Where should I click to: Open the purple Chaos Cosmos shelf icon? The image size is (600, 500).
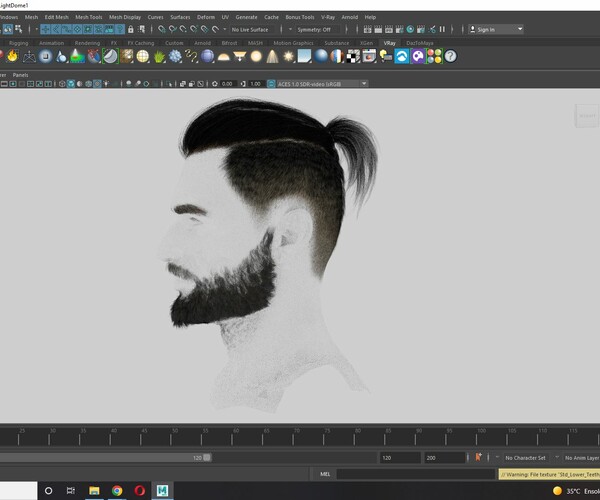coord(418,56)
